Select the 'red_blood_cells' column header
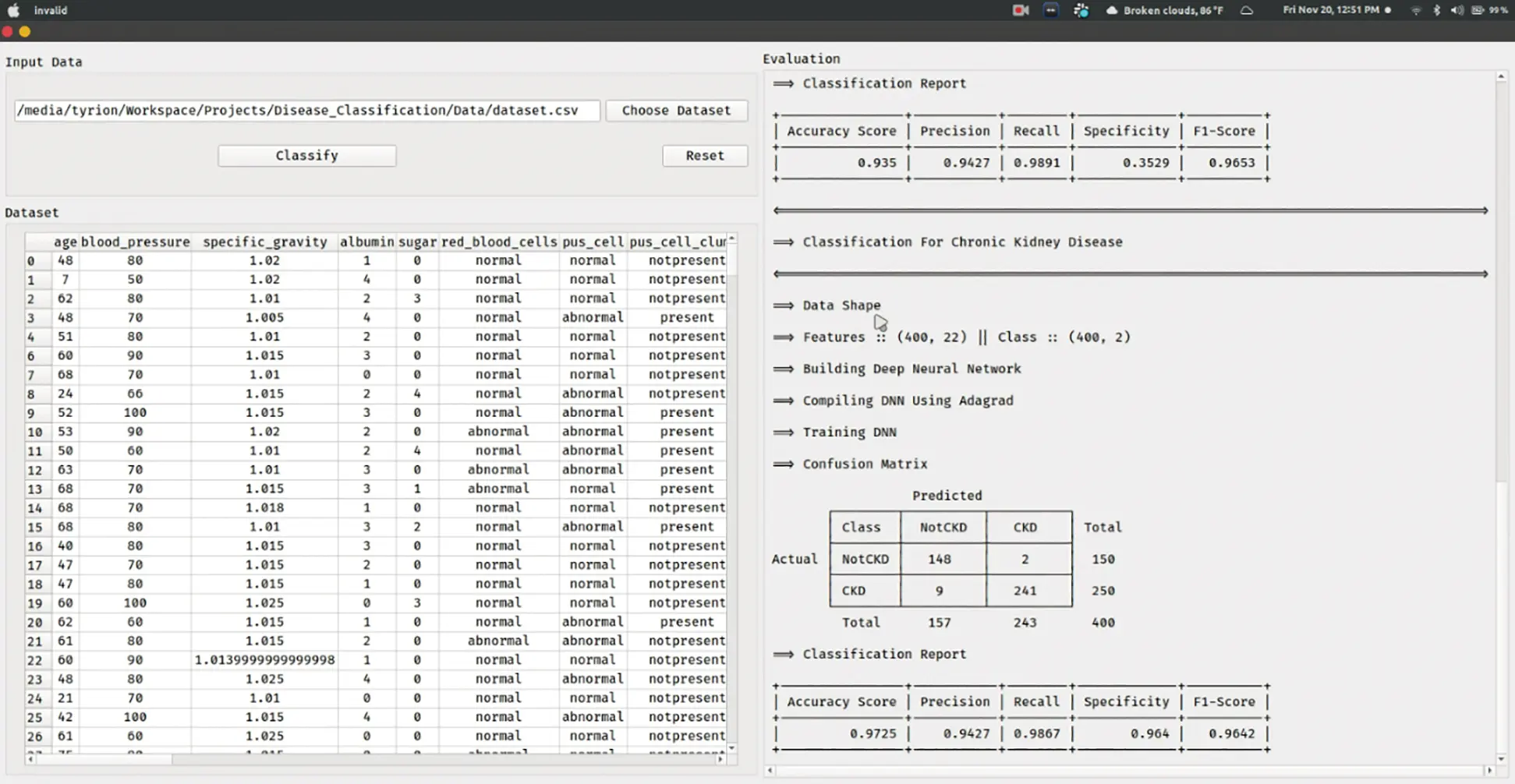1515x784 pixels. pyautogui.click(x=499, y=242)
